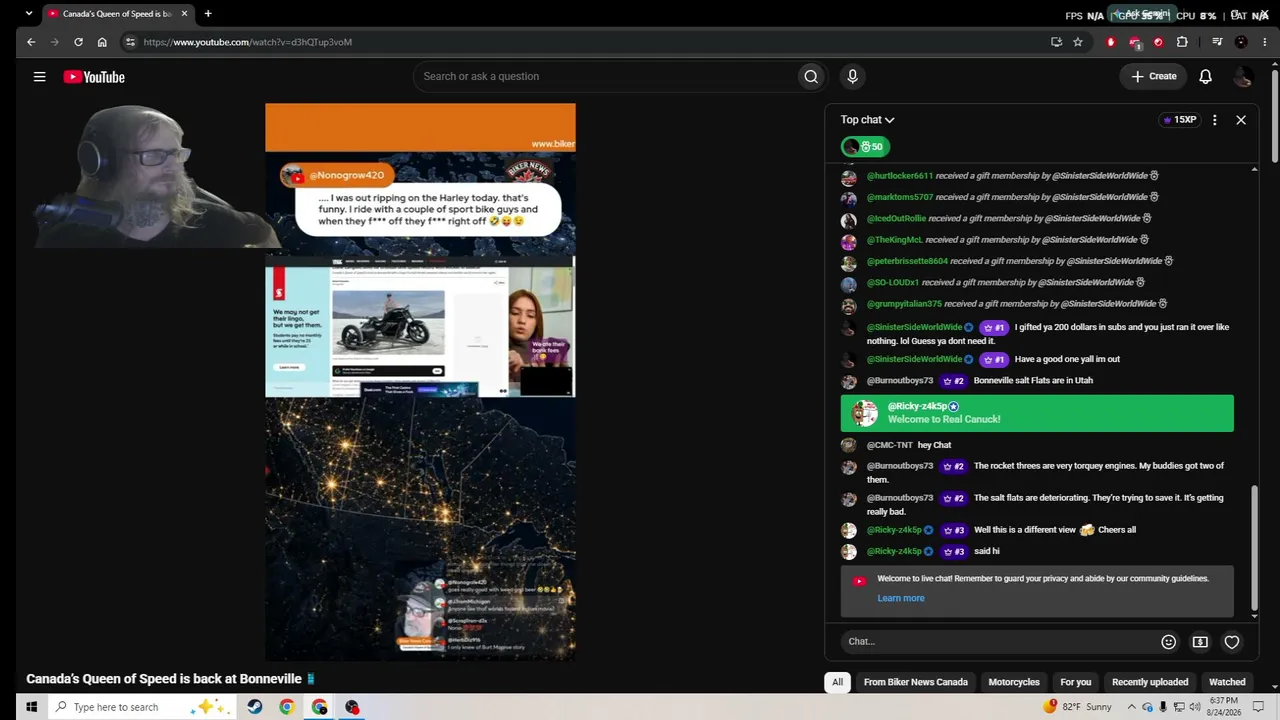Select the Motorcycles filter chip
Screen dimensions: 1280x720
tap(1014, 682)
